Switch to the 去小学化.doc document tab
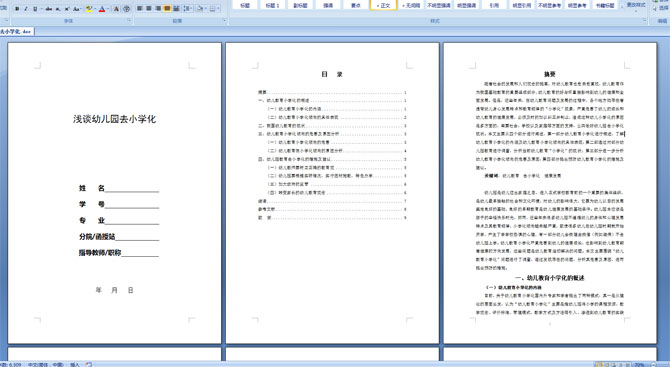The height and width of the screenshot is (367, 670). [16, 32]
